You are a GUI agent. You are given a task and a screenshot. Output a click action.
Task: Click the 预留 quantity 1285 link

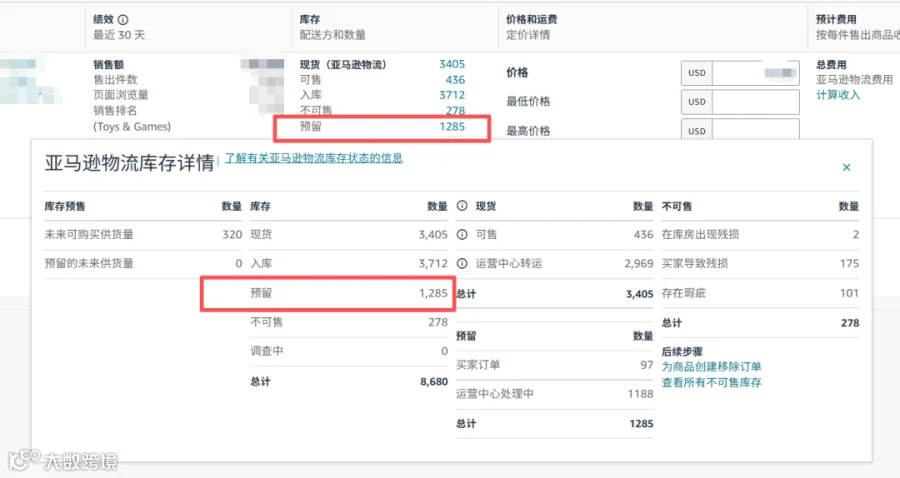(x=452, y=126)
